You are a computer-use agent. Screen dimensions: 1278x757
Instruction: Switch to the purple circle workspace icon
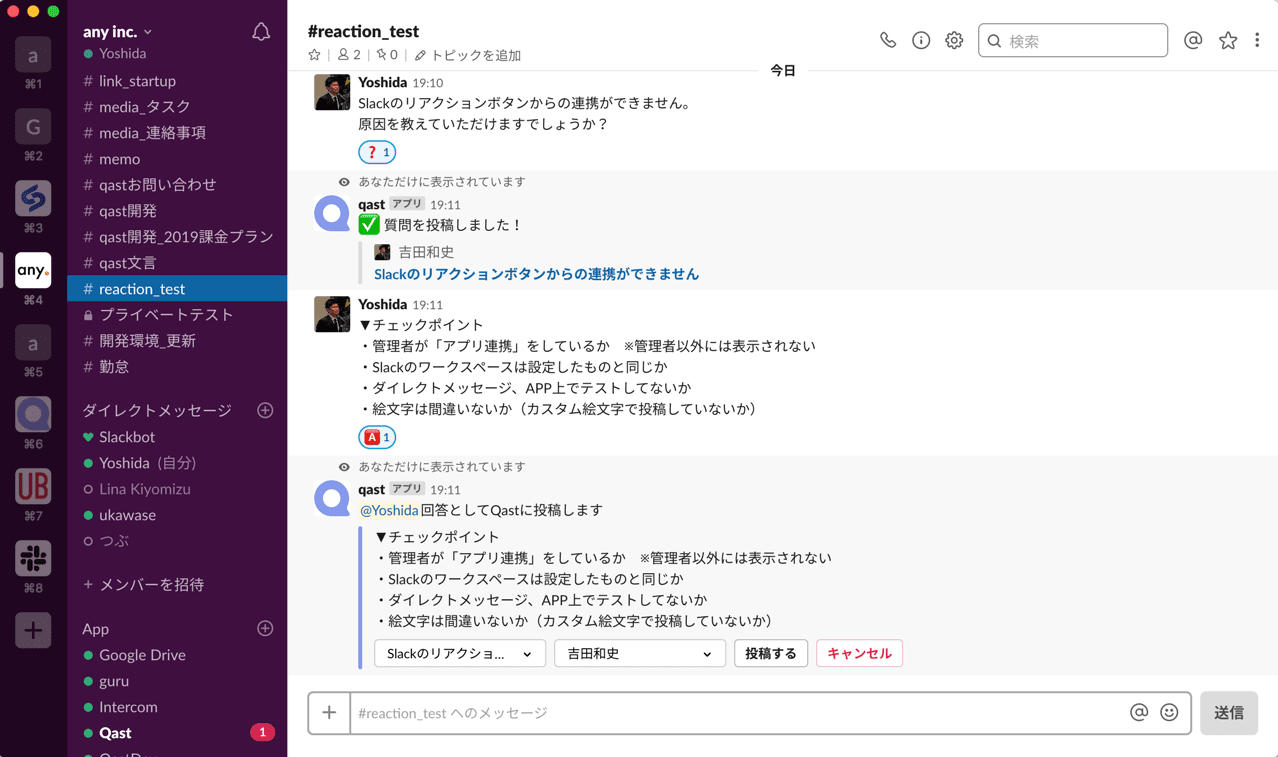click(x=33, y=414)
